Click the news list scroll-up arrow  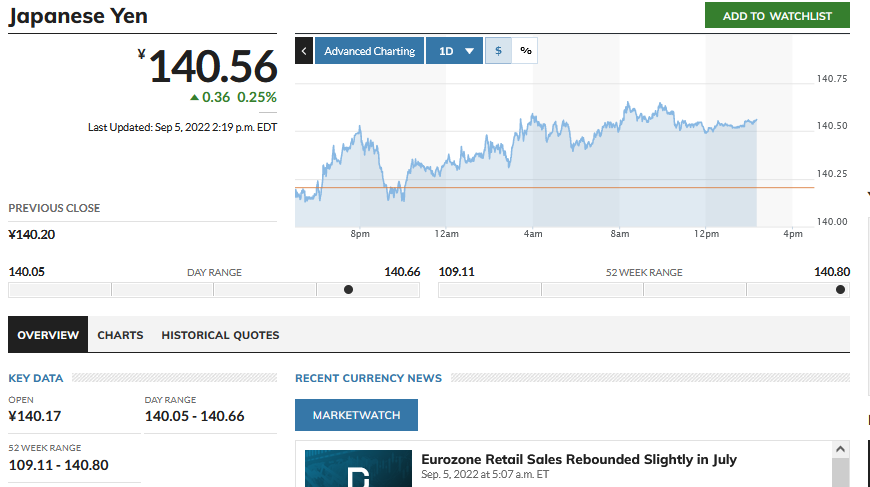click(841, 449)
